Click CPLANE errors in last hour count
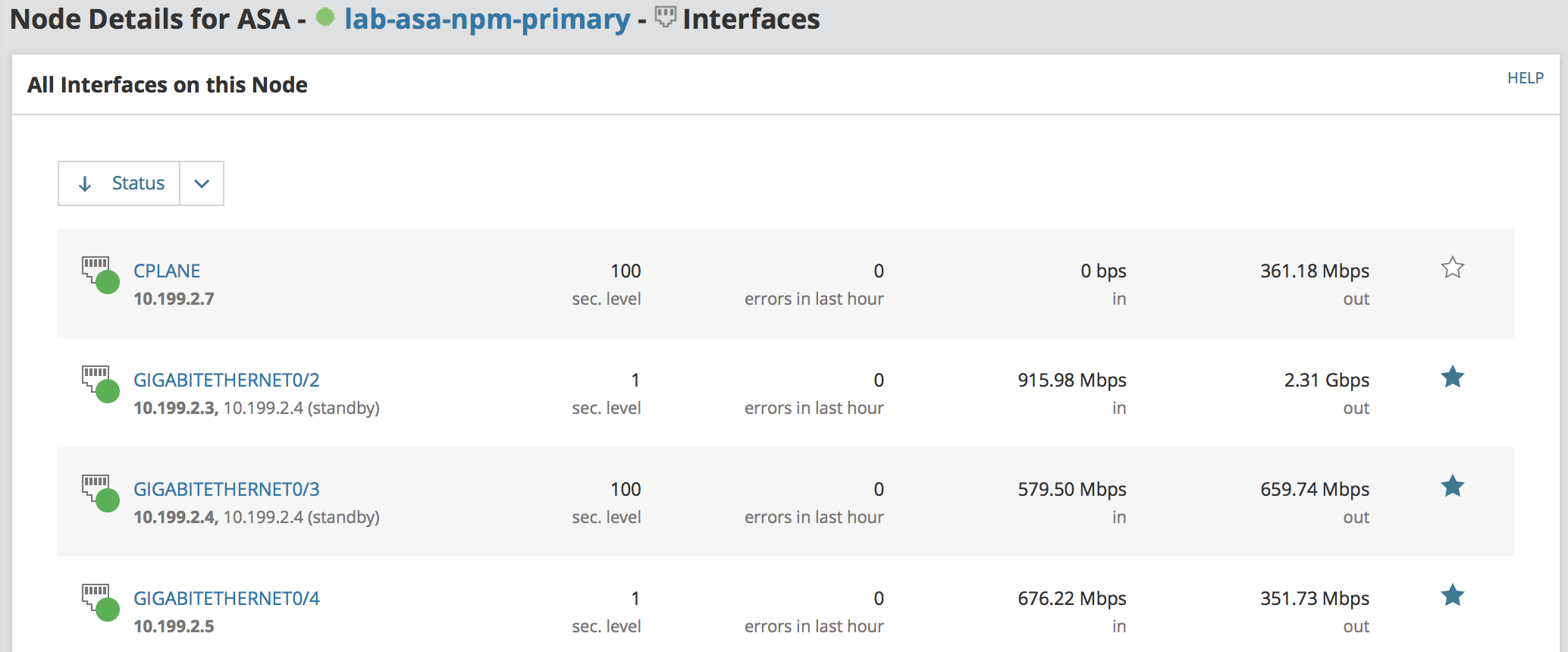The image size is (1568, 652). pos(879,271)
